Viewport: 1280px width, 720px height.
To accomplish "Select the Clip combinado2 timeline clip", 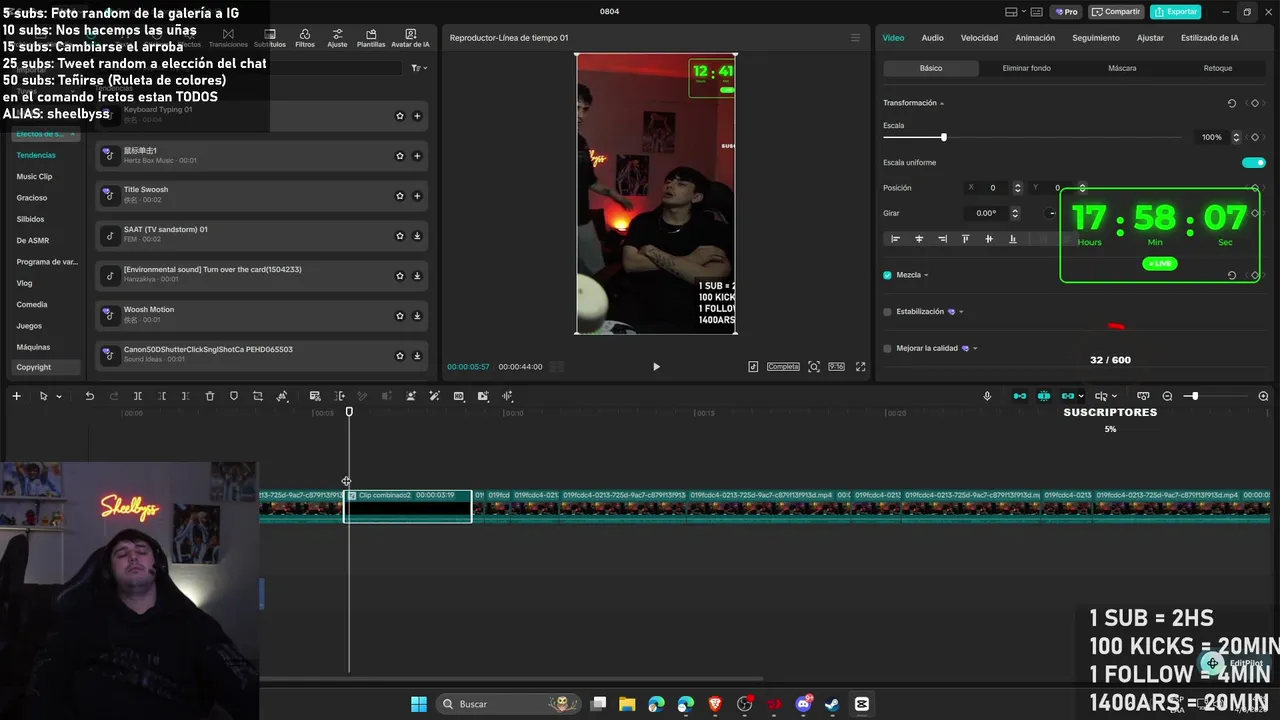I will [408, 506].
